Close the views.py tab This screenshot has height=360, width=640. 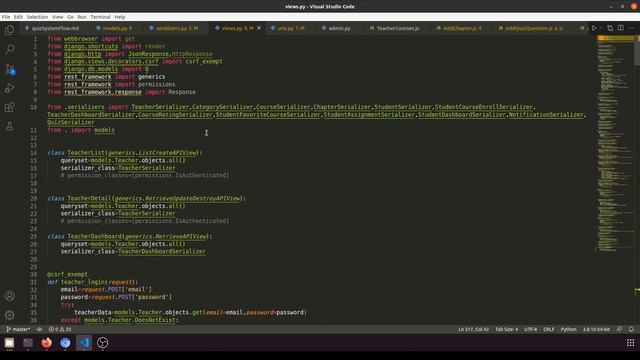point(259,28)
